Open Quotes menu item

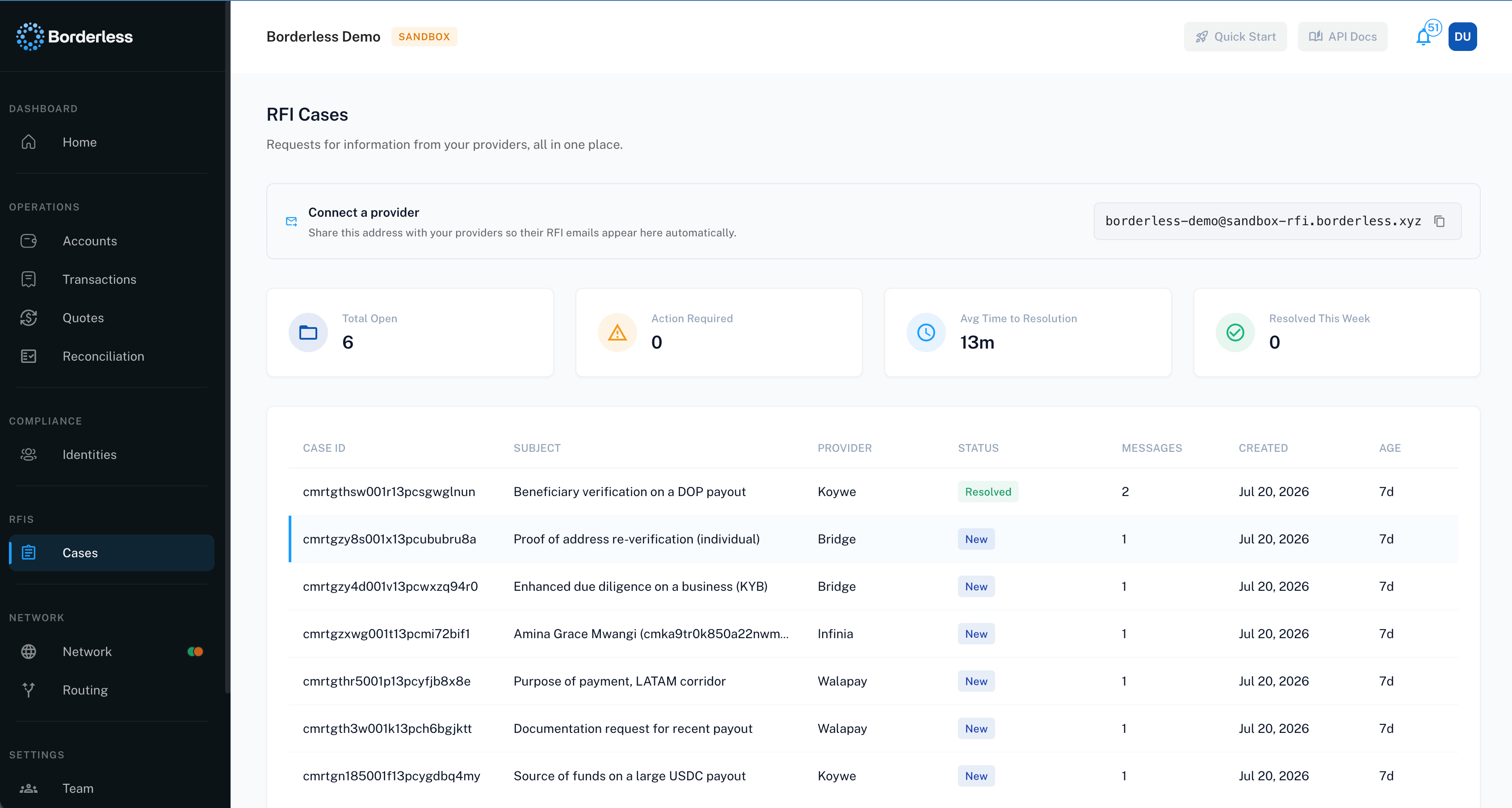click(112, 318)
